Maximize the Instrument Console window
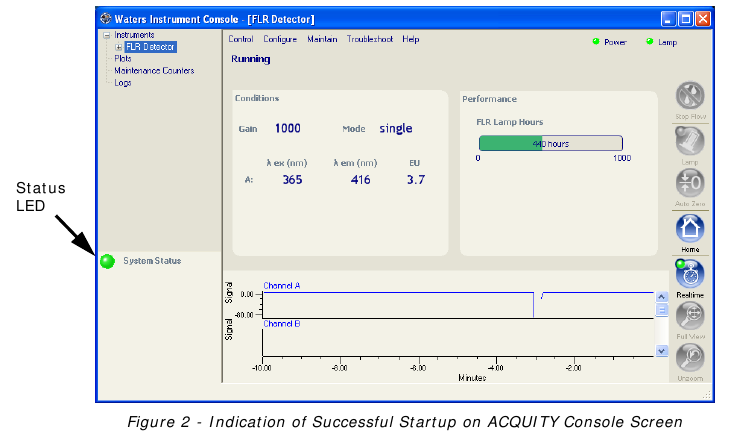This screenshot has height=433, width=731. 685,19
